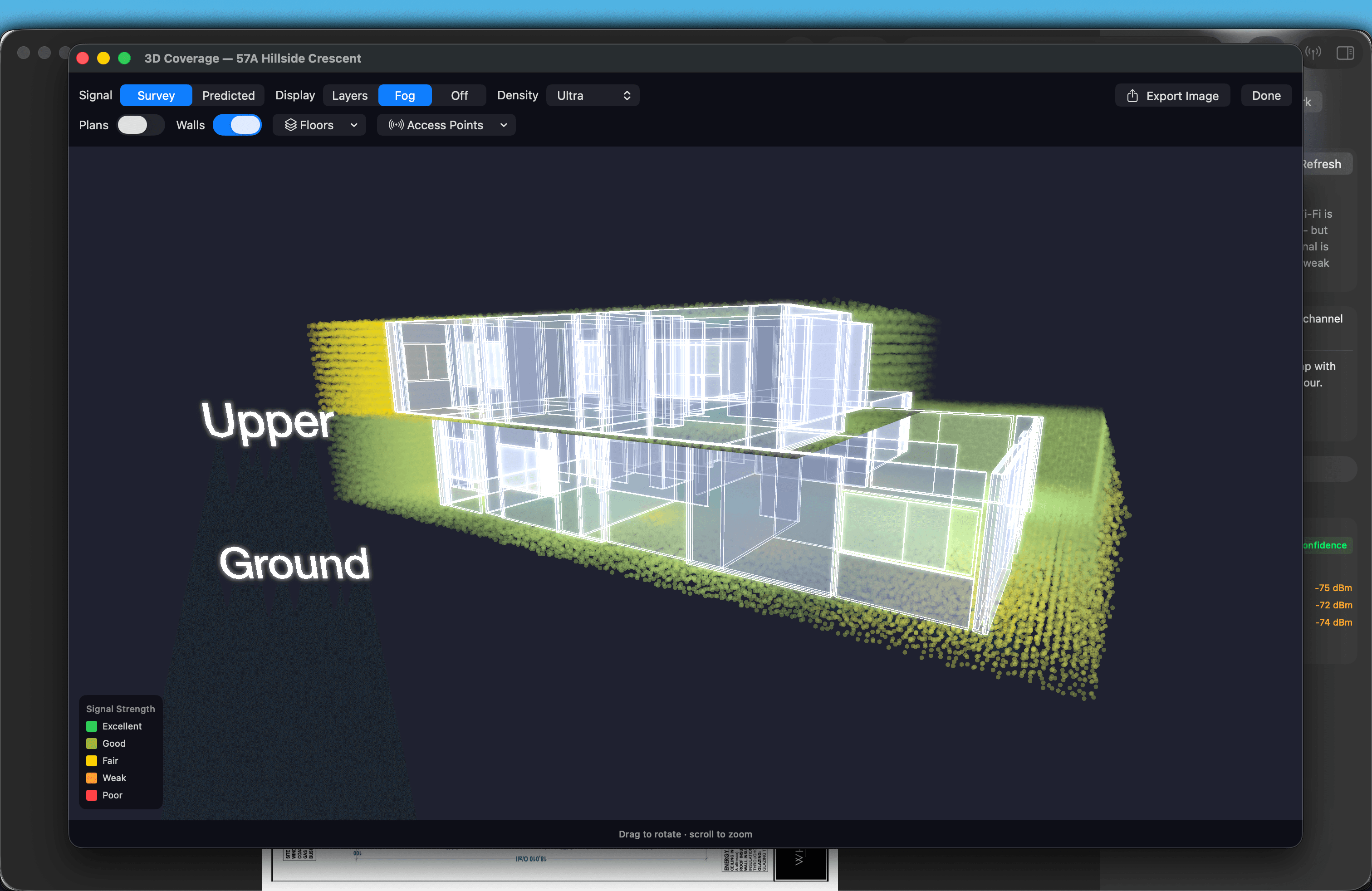Toggle the Walls switch
This screenshot has width=1372, height=891.
tap(237, 125)
